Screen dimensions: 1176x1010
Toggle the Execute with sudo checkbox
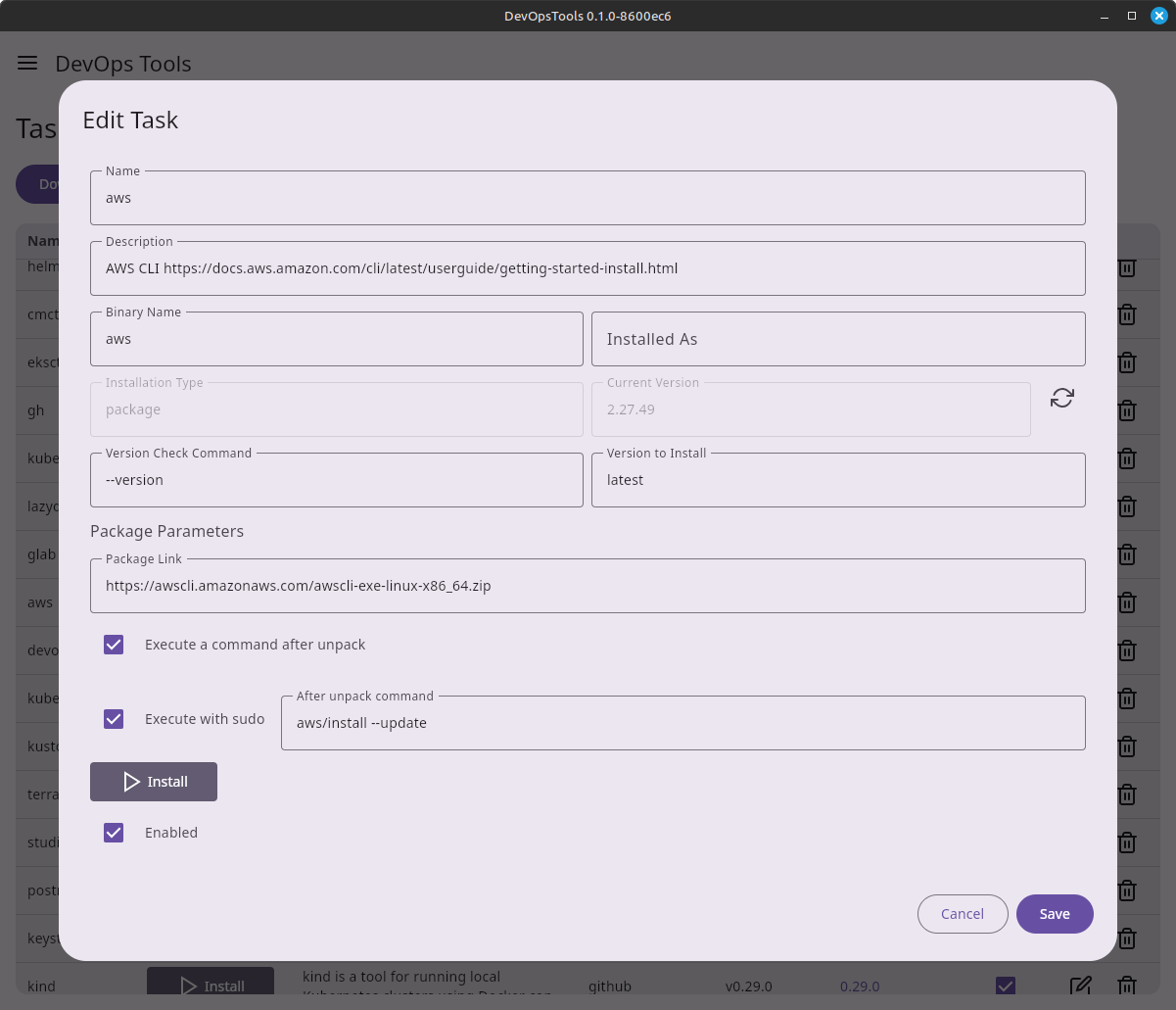(114, 719)
